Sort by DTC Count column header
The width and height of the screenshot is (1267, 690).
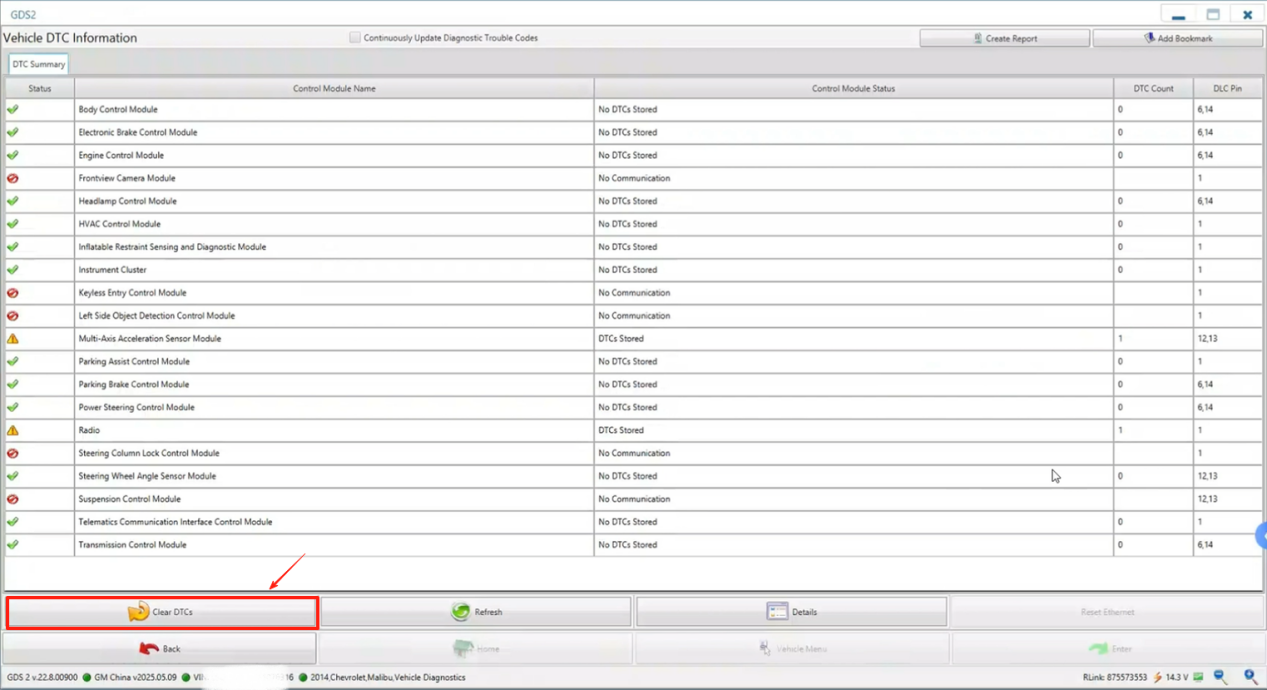(x=1153, y=88)
